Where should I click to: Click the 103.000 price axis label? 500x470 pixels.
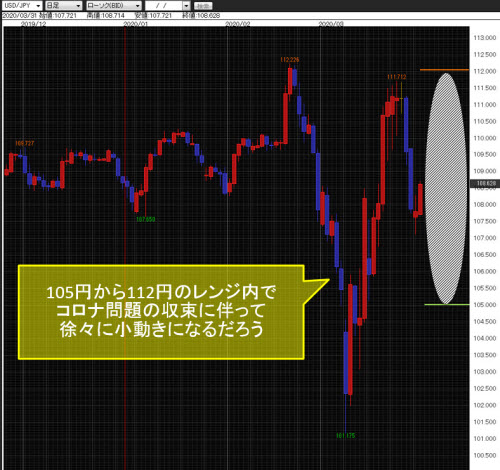(485, 372)
